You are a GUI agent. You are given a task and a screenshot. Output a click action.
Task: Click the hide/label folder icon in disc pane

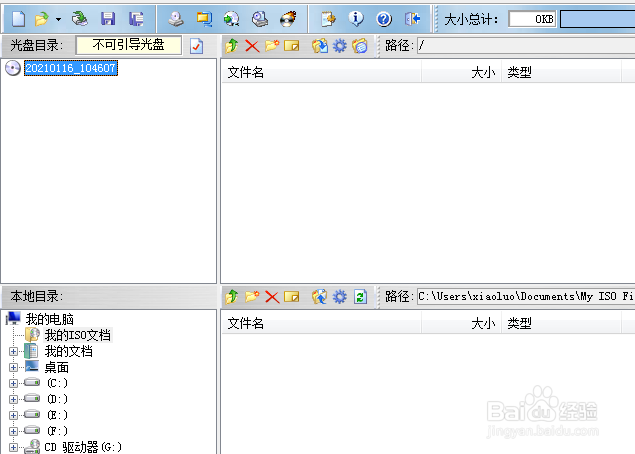pos(360,46)
